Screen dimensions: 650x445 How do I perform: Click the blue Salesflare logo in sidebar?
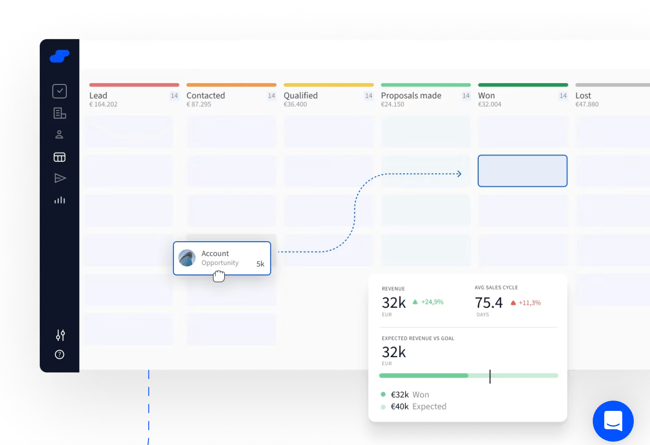(x=59, y=56)
